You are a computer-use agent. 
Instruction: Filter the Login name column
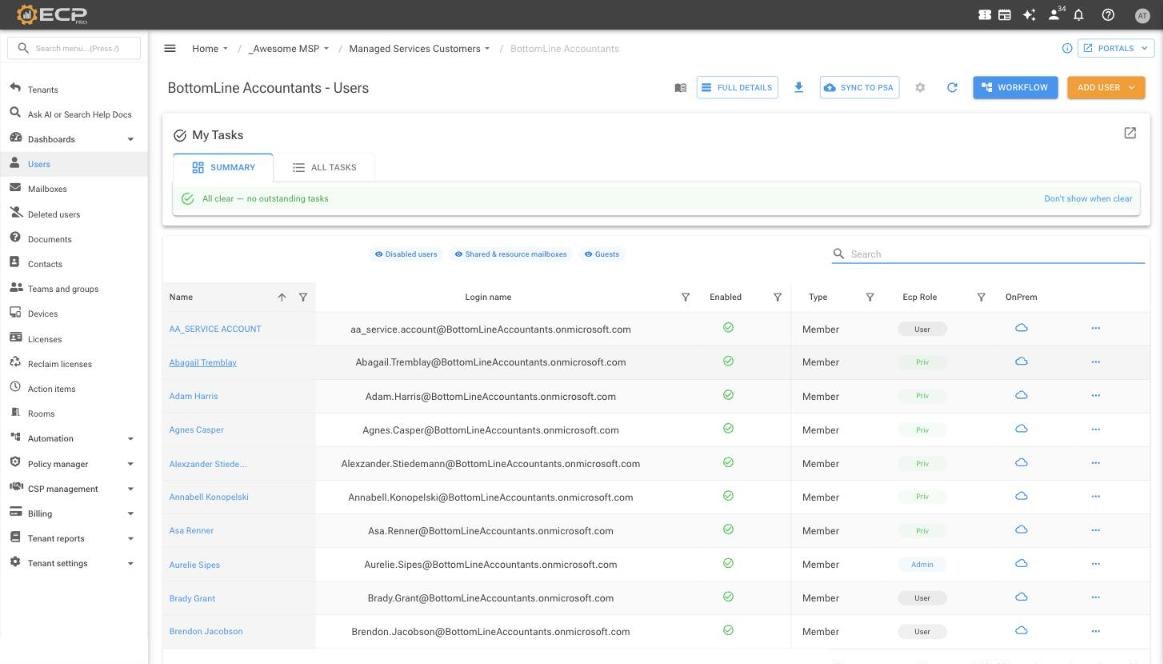coord(685,297)
